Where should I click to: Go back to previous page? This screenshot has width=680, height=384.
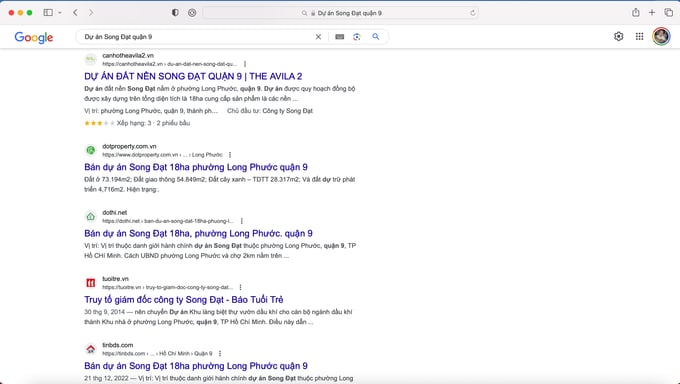(75, 13)
